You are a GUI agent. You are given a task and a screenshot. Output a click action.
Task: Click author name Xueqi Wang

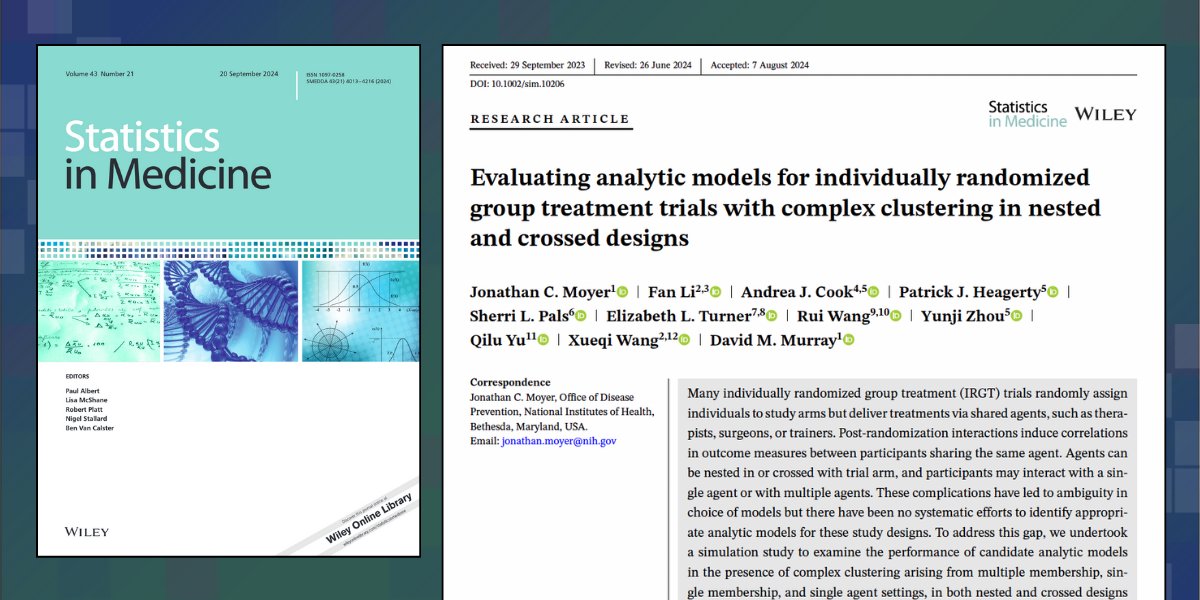[615, 340]
